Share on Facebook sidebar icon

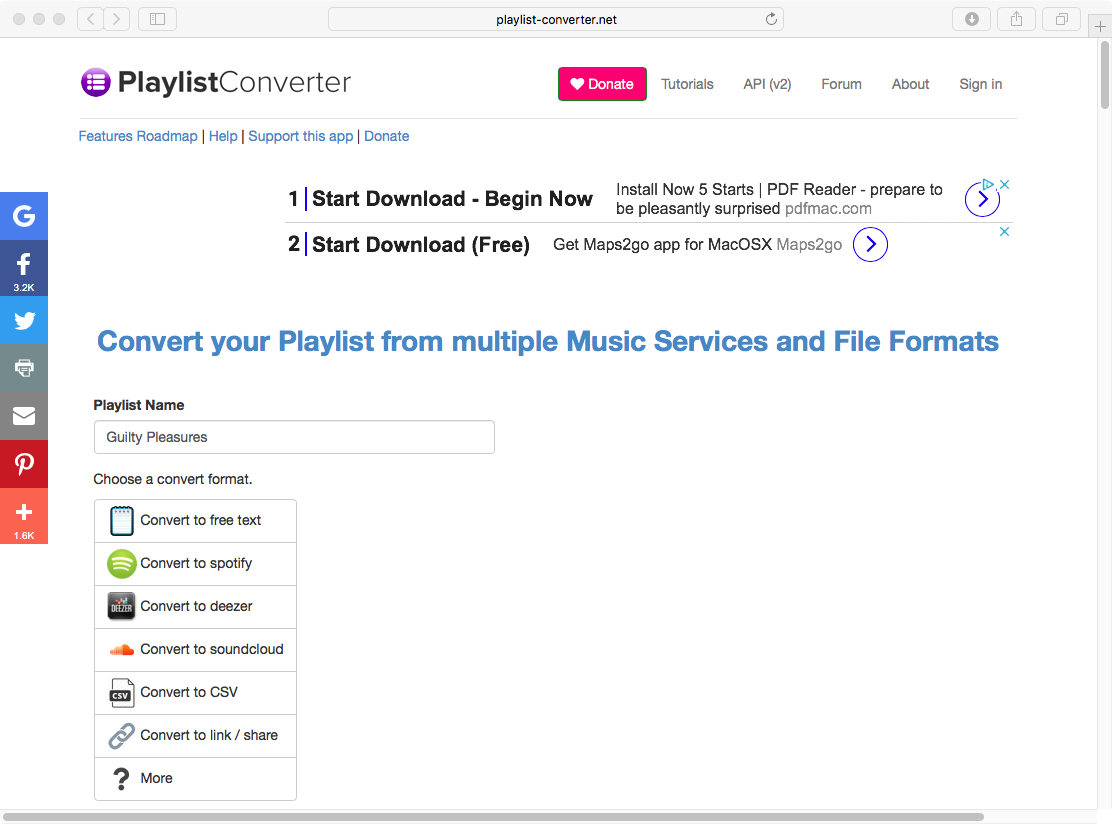24,268
